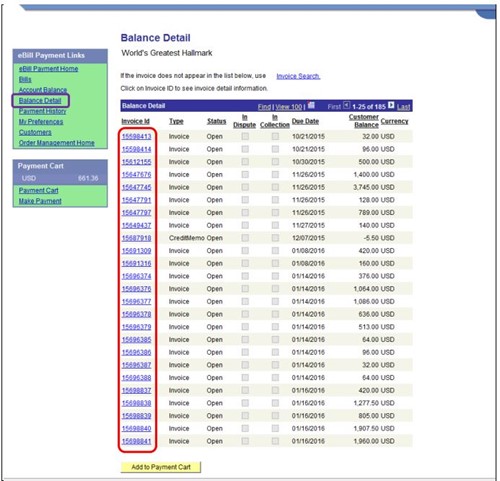The image size is (500, 481).
Task: Open invoice 15698839
Action: pos(136,416)
